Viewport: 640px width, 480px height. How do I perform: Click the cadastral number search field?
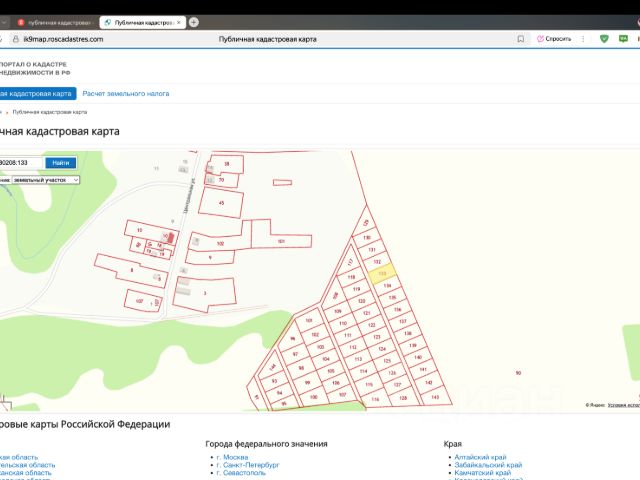coord(20,163)
